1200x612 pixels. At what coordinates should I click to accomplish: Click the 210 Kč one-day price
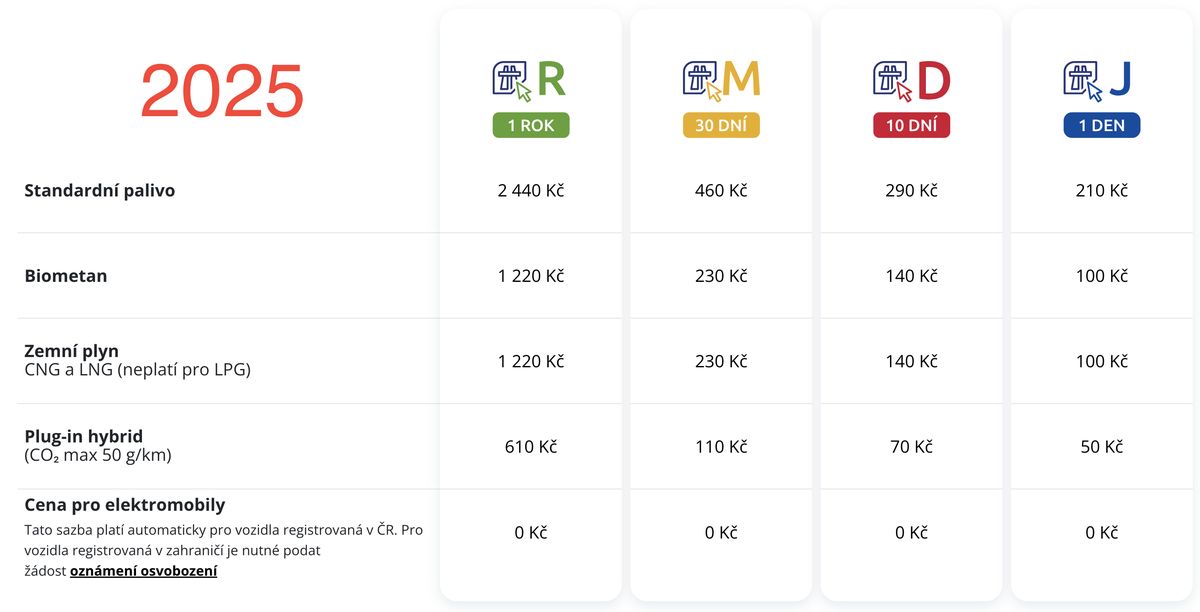coord(1101,190)
